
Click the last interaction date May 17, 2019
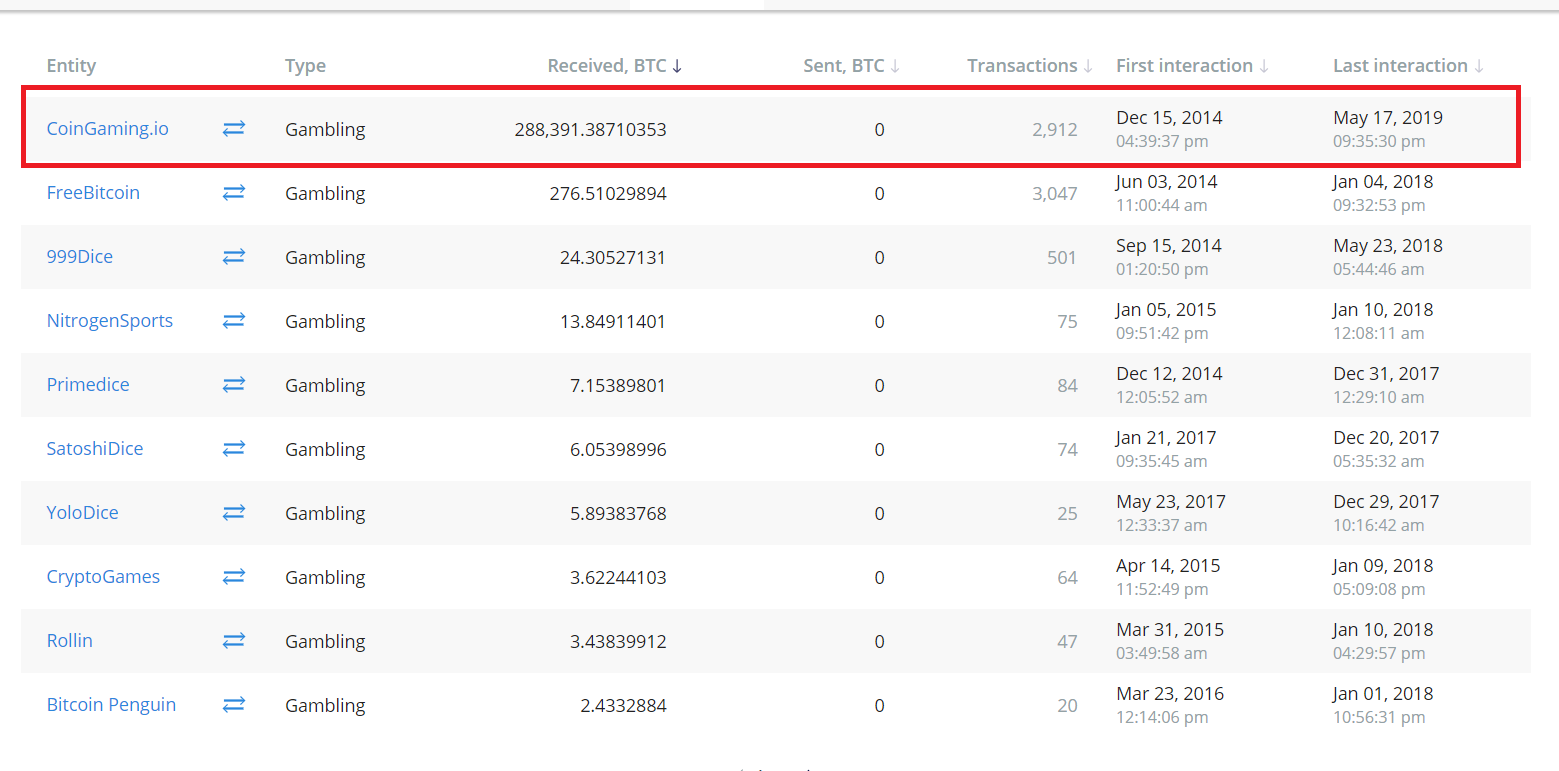1388,118
